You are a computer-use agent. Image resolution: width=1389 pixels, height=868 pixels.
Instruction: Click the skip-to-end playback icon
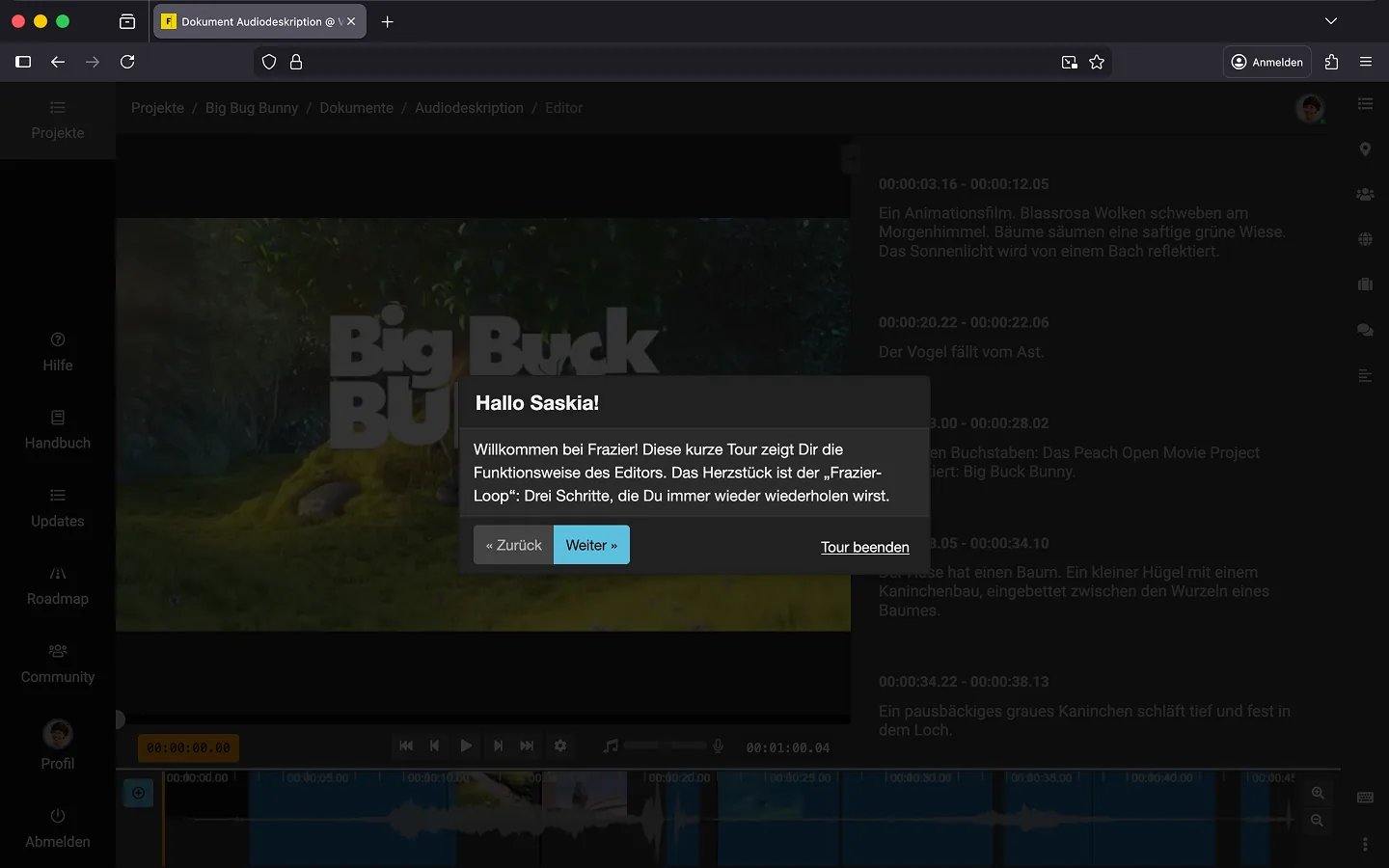pos(527,746)
